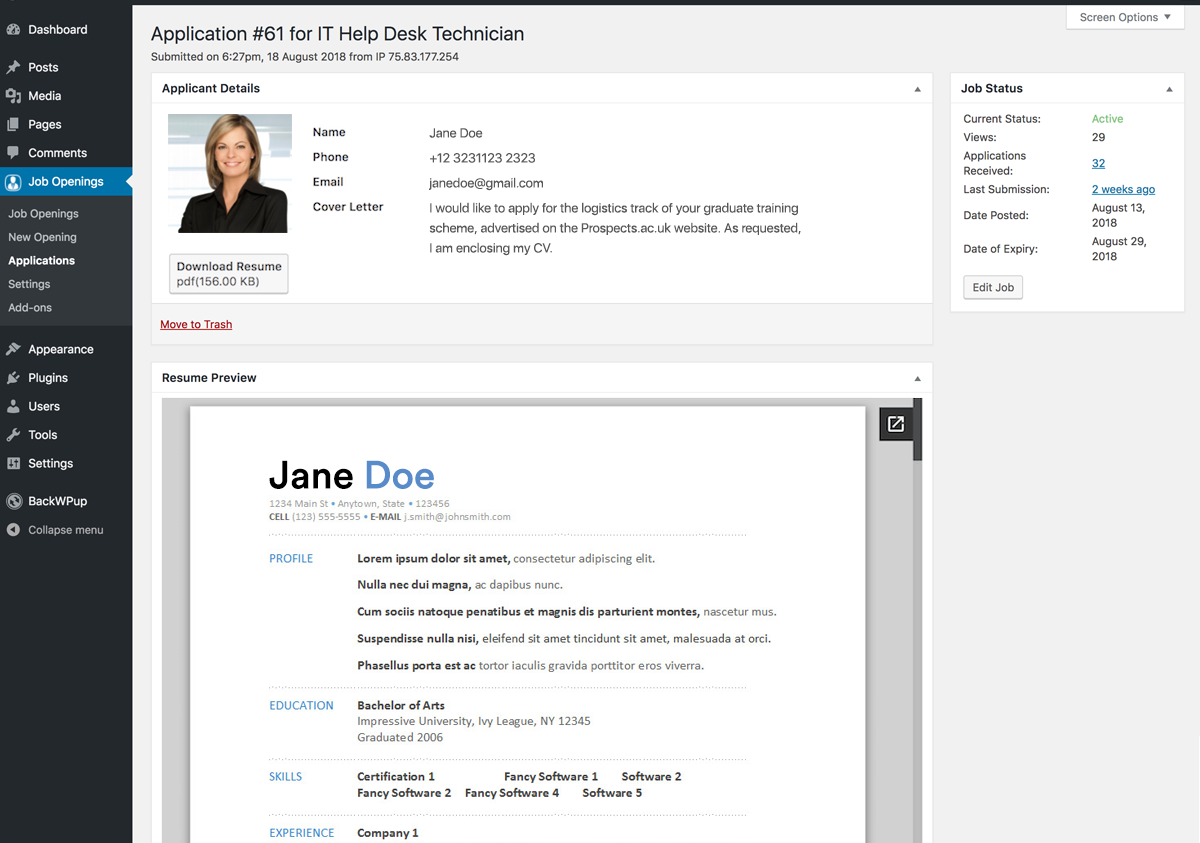
Task: Click the Download Resume button
Action: point(229,274)
